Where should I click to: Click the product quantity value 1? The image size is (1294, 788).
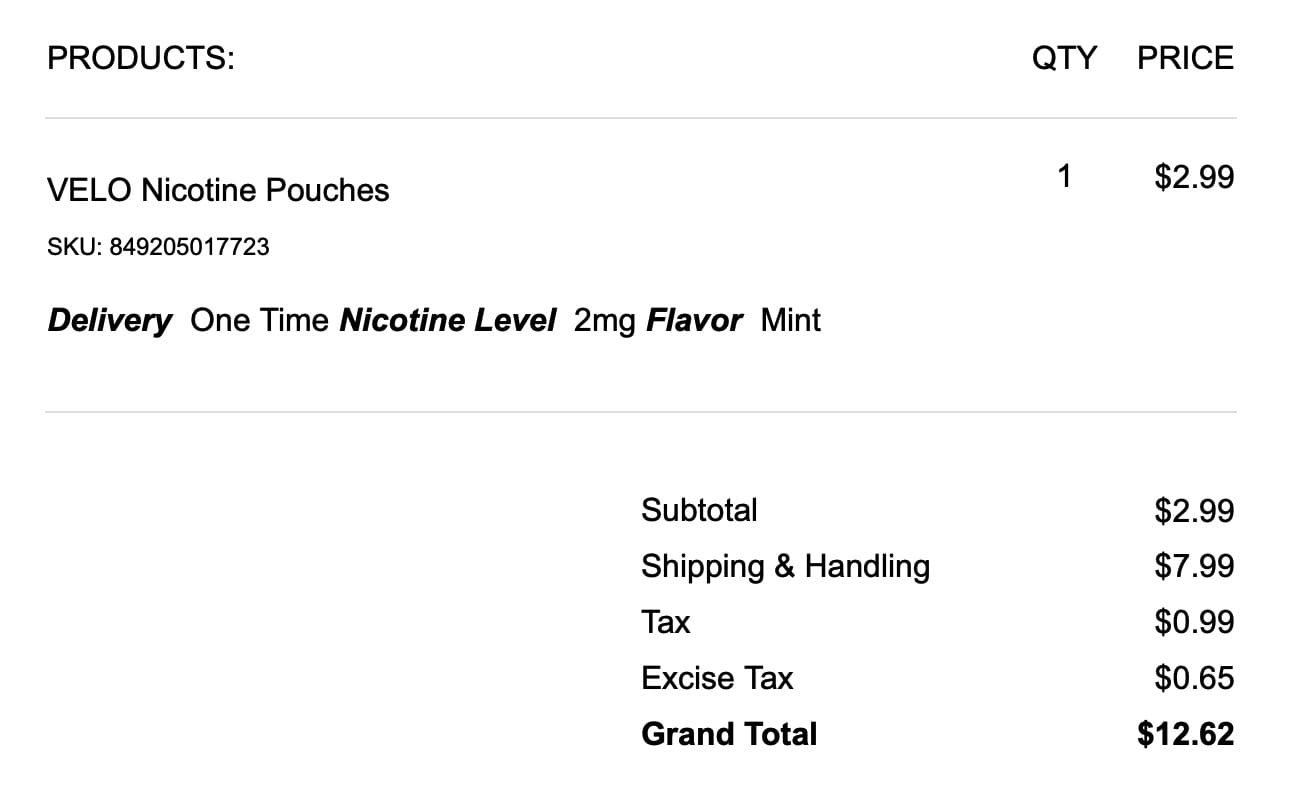coord(1064,177)
